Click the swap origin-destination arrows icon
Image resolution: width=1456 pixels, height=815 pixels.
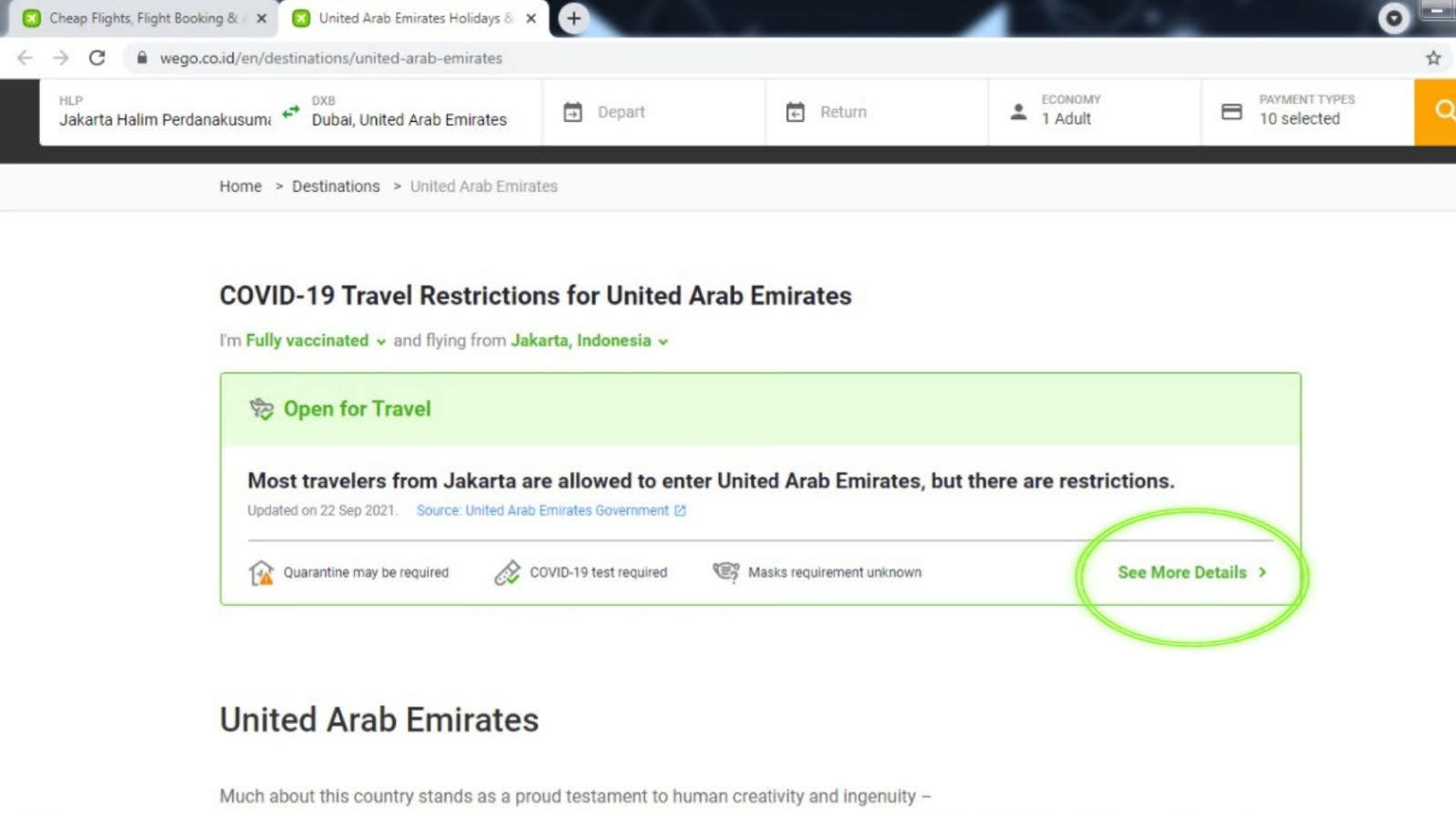pos(290,112)
